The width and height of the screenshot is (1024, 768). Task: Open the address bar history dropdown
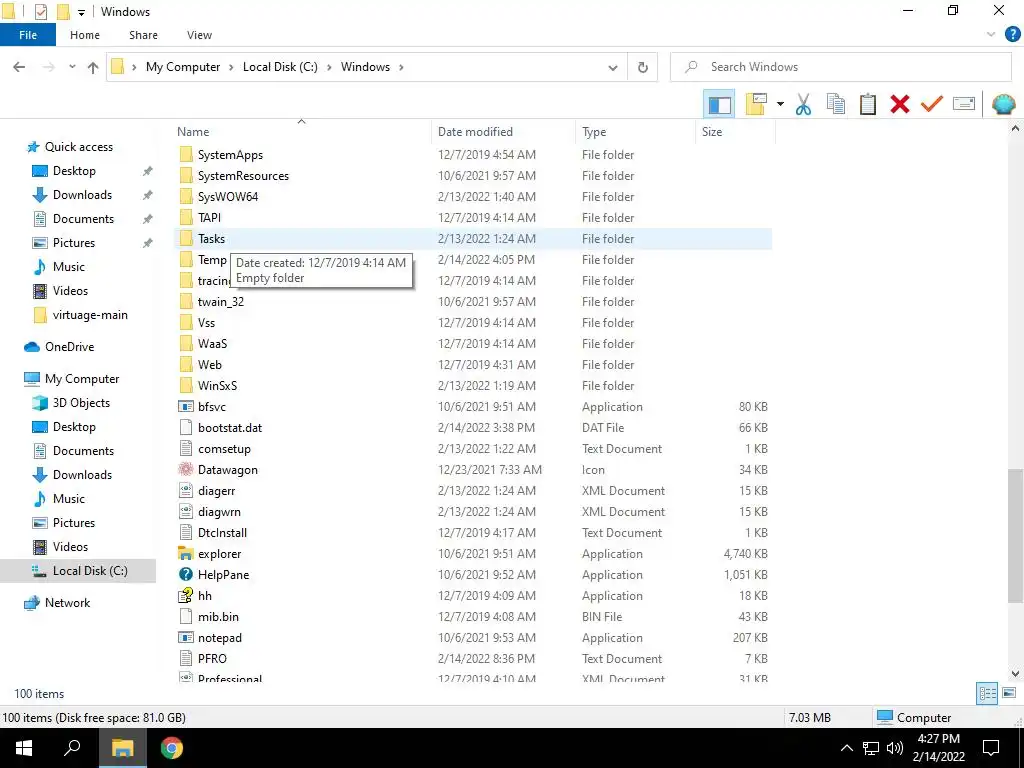613,67
